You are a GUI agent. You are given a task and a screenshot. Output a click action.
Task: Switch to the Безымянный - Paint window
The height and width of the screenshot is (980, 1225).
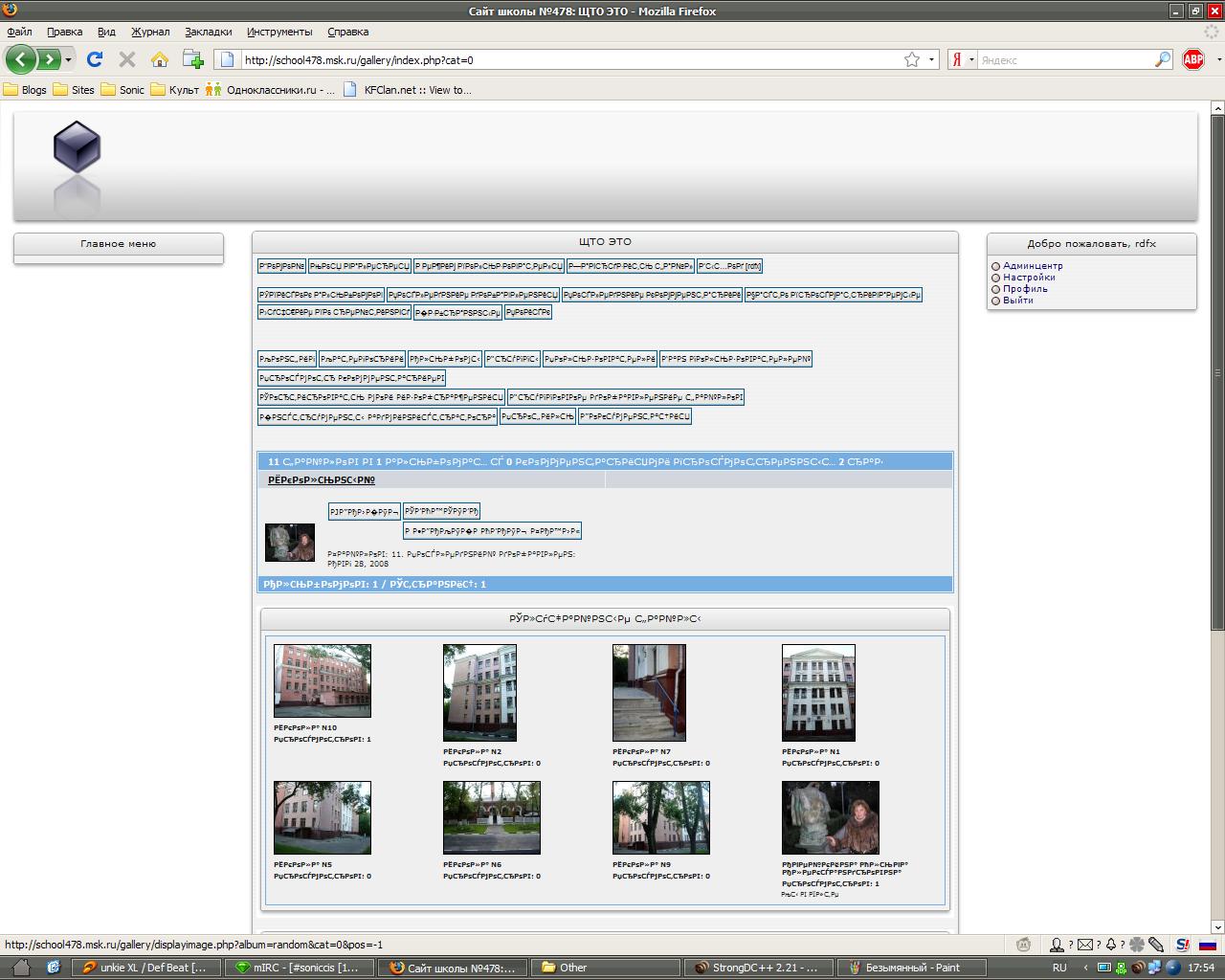coord(911,968)
